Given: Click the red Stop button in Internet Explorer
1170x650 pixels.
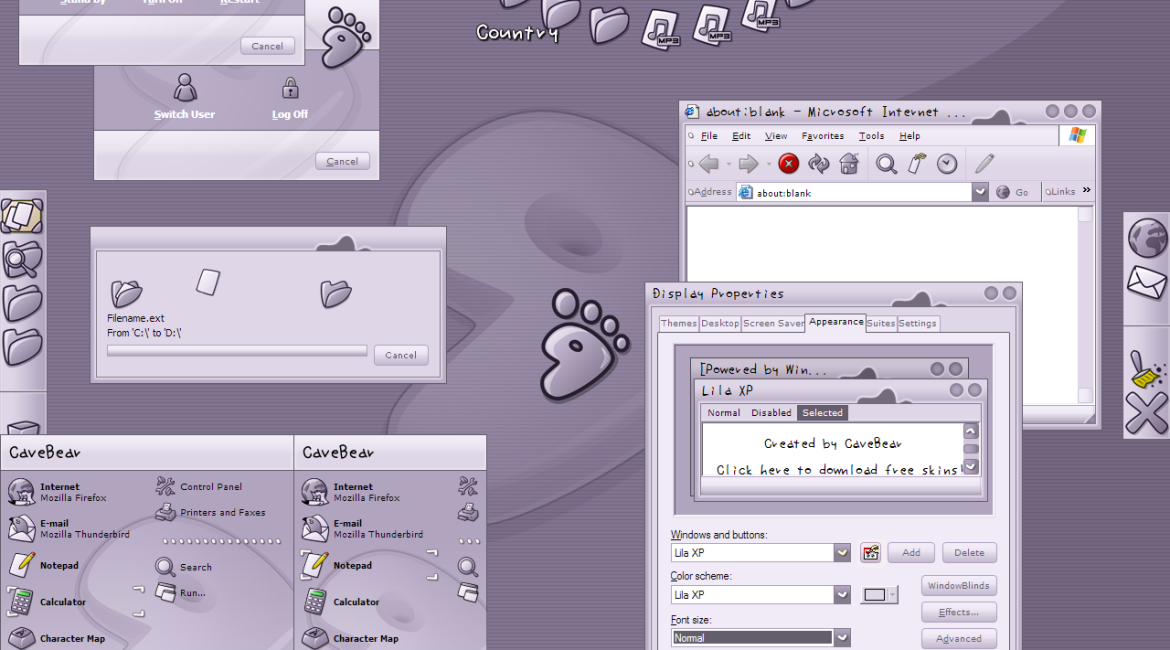Looking at the screenshot, I should [789, 164].
